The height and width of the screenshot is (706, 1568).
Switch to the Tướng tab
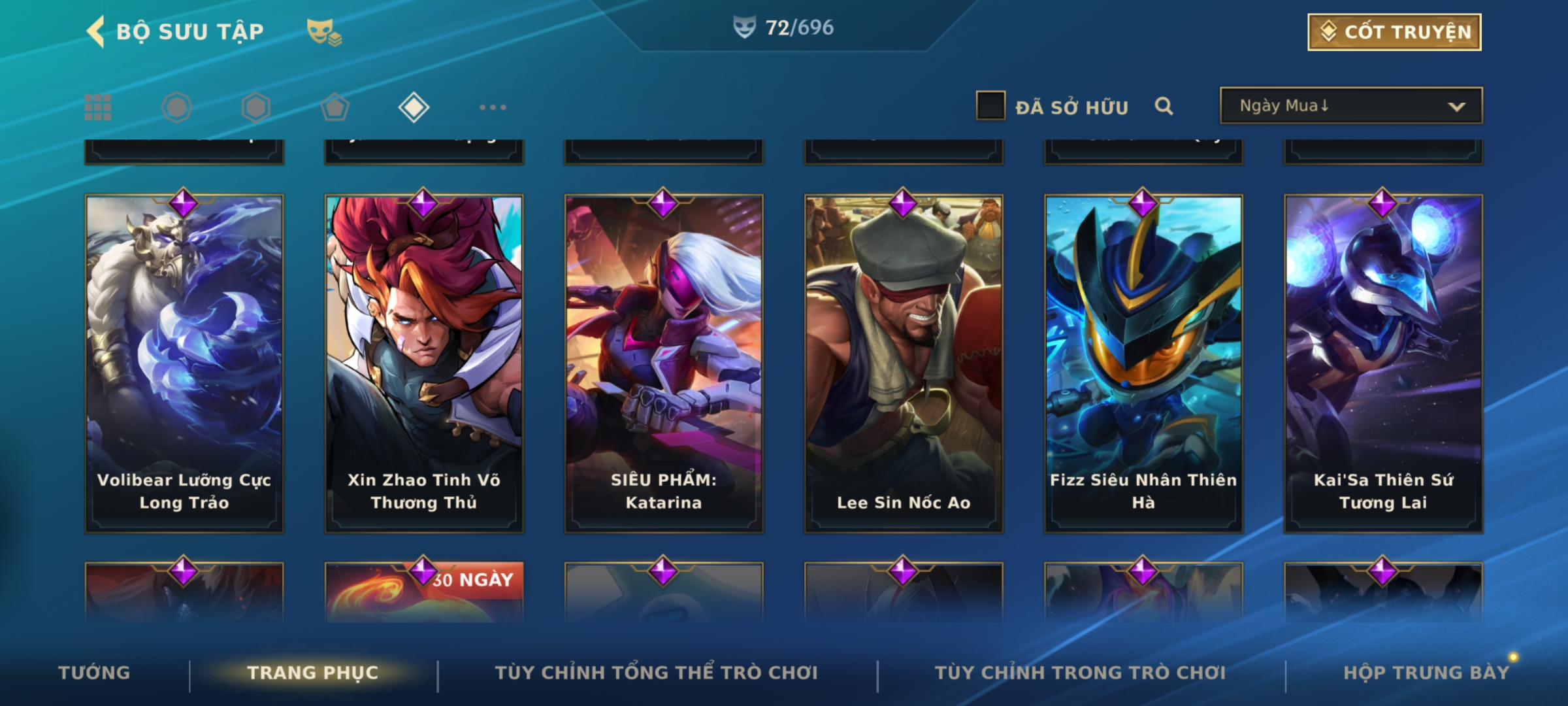coord(95,673)
